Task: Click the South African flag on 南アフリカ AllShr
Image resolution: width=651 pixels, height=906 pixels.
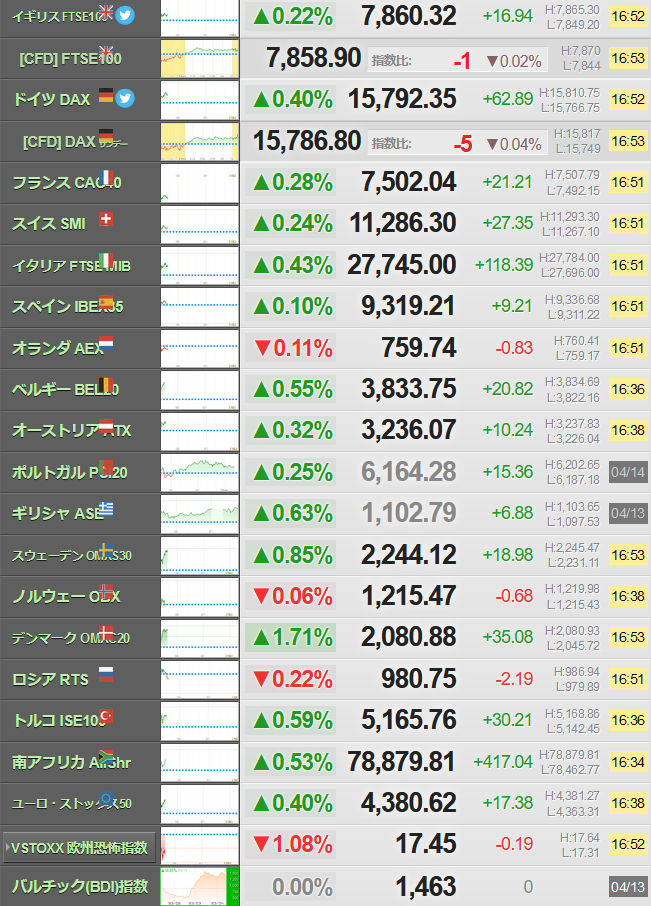Action: pyautogui.click(x=106, y=757)
